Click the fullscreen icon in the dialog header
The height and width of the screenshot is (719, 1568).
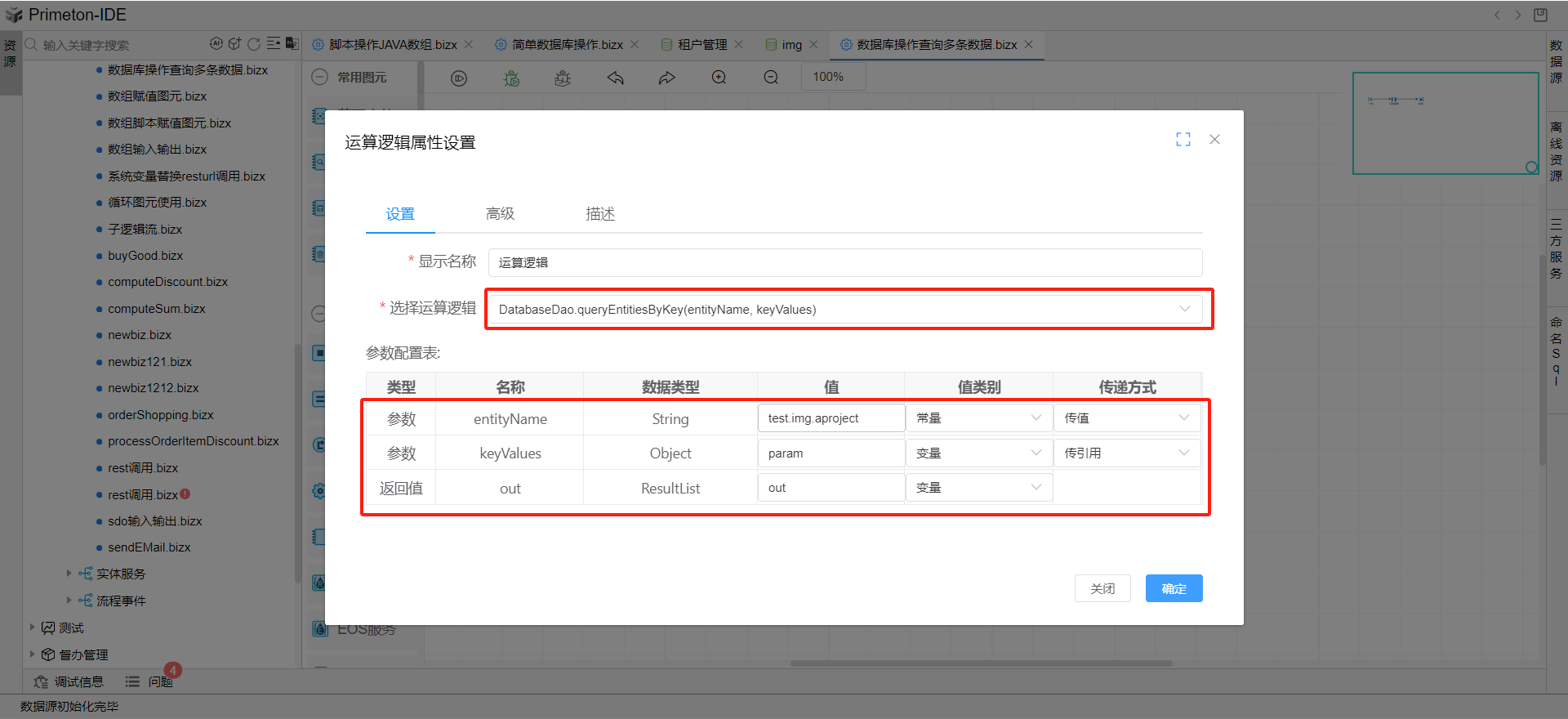1183,140
